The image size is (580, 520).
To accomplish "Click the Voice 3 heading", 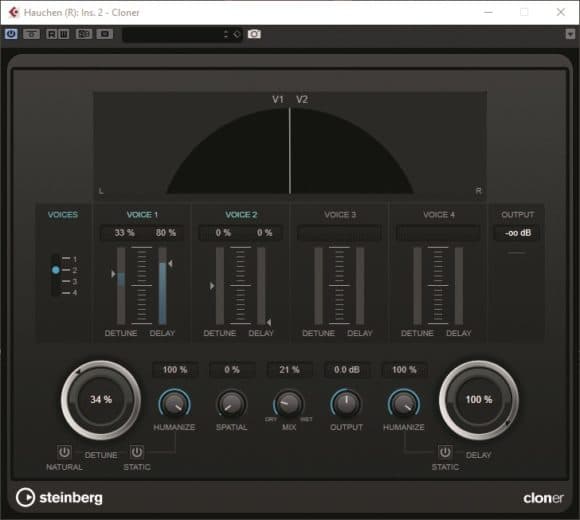I will tap(340, 215).
